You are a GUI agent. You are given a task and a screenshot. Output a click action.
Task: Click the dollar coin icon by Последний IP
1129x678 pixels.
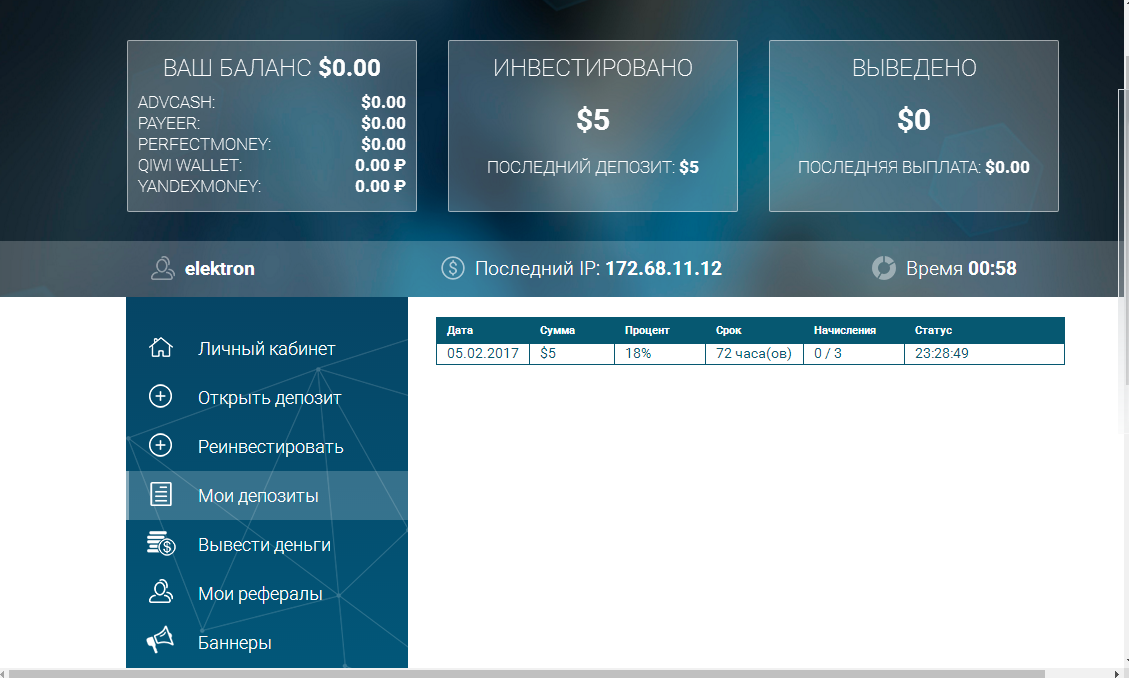[452, 268]
